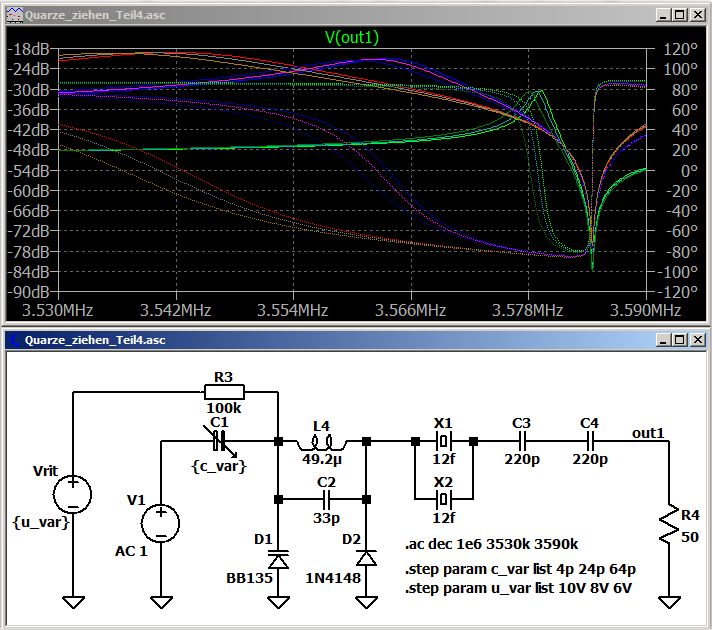Click the -90dB left axis label
The image size is (712, 630).
(28, 292)
